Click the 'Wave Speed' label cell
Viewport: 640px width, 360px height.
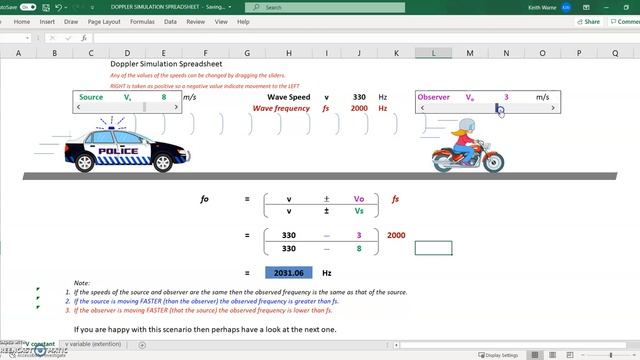coord(289,97)
